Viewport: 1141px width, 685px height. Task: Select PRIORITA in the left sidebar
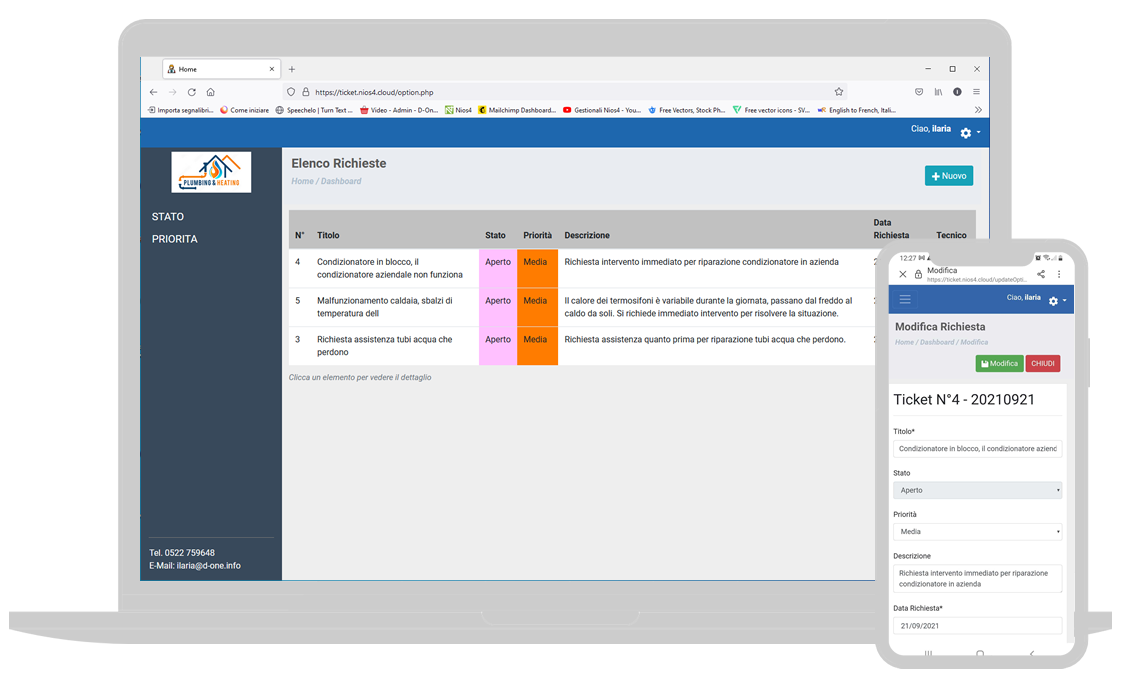175,239
